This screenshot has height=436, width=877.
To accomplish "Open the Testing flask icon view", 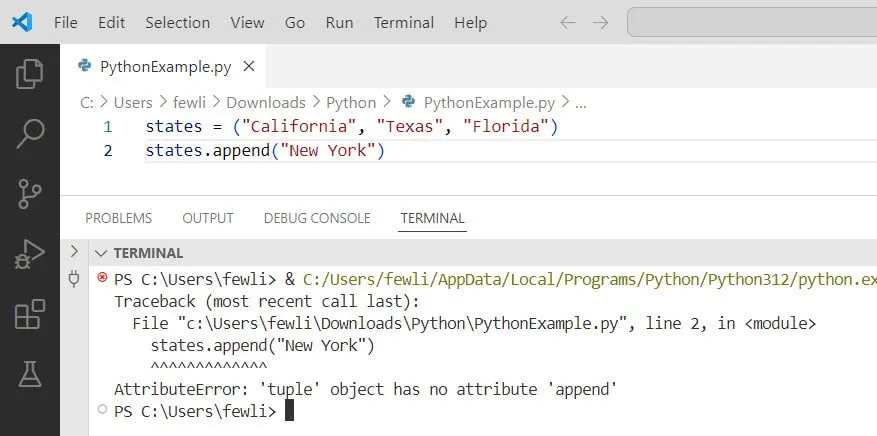I will [x=30, y=374].
